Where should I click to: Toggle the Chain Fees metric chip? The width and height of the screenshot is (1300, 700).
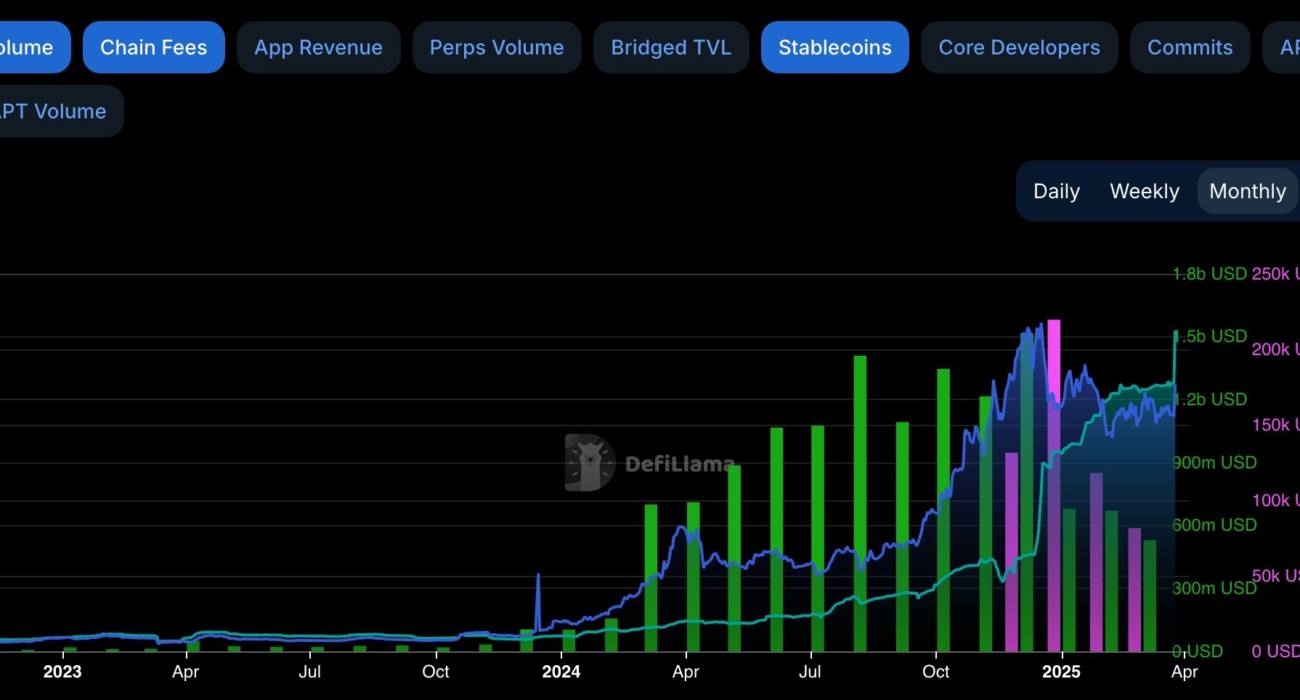(x=154, y=47)
